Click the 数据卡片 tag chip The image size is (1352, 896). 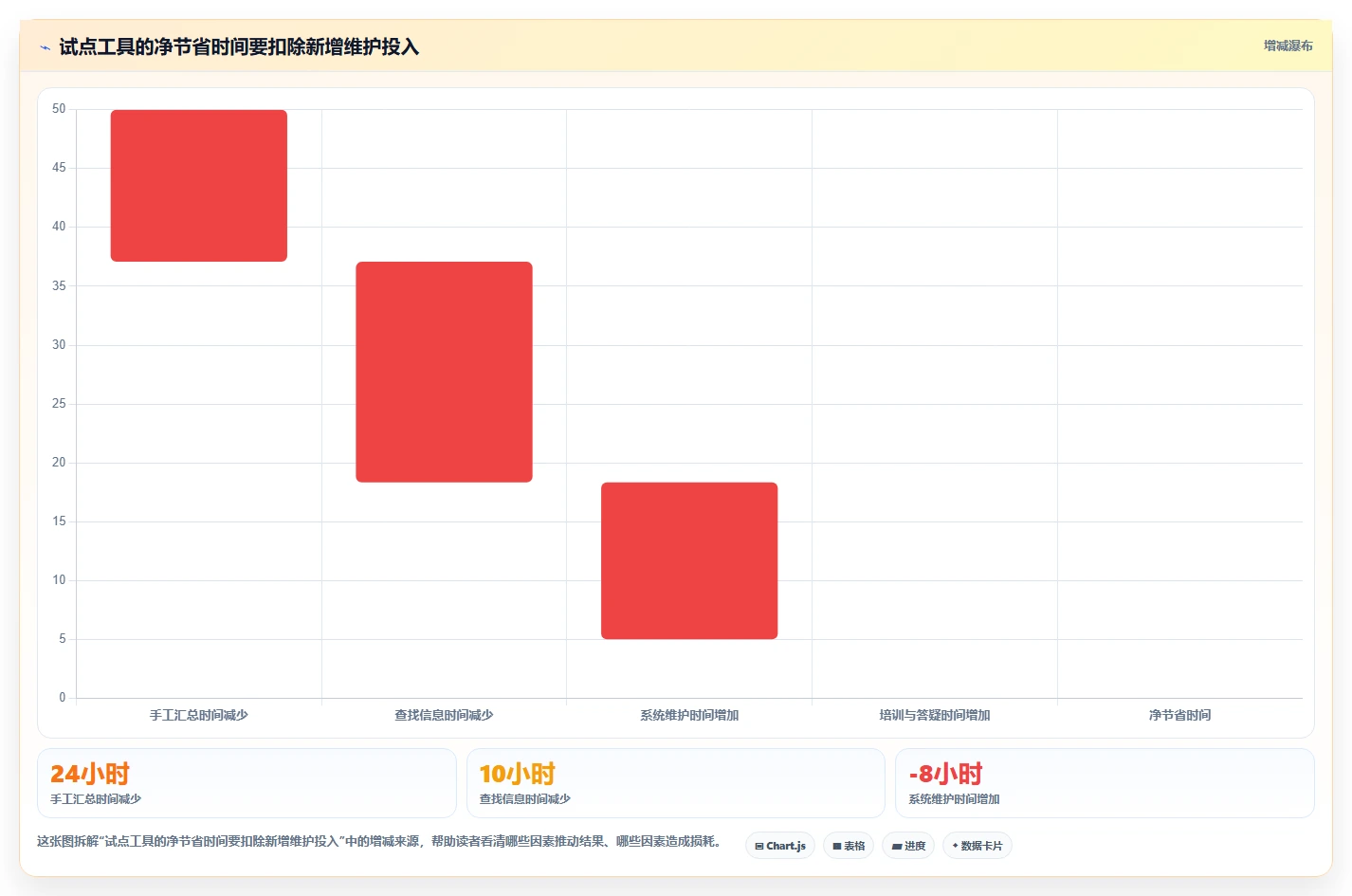point(977,846)
